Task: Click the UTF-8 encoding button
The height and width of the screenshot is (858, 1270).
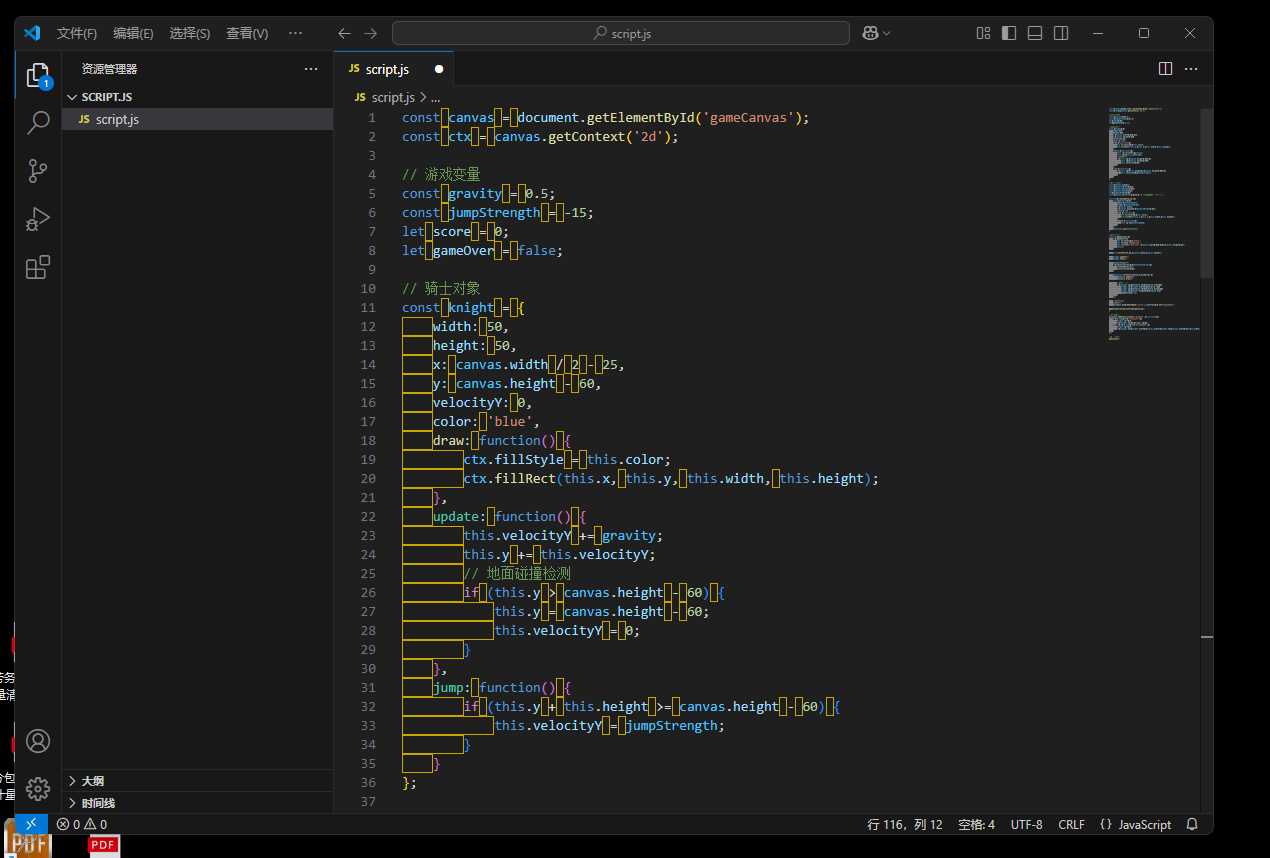Action: pyautogui.click(x=1026, y=825)
